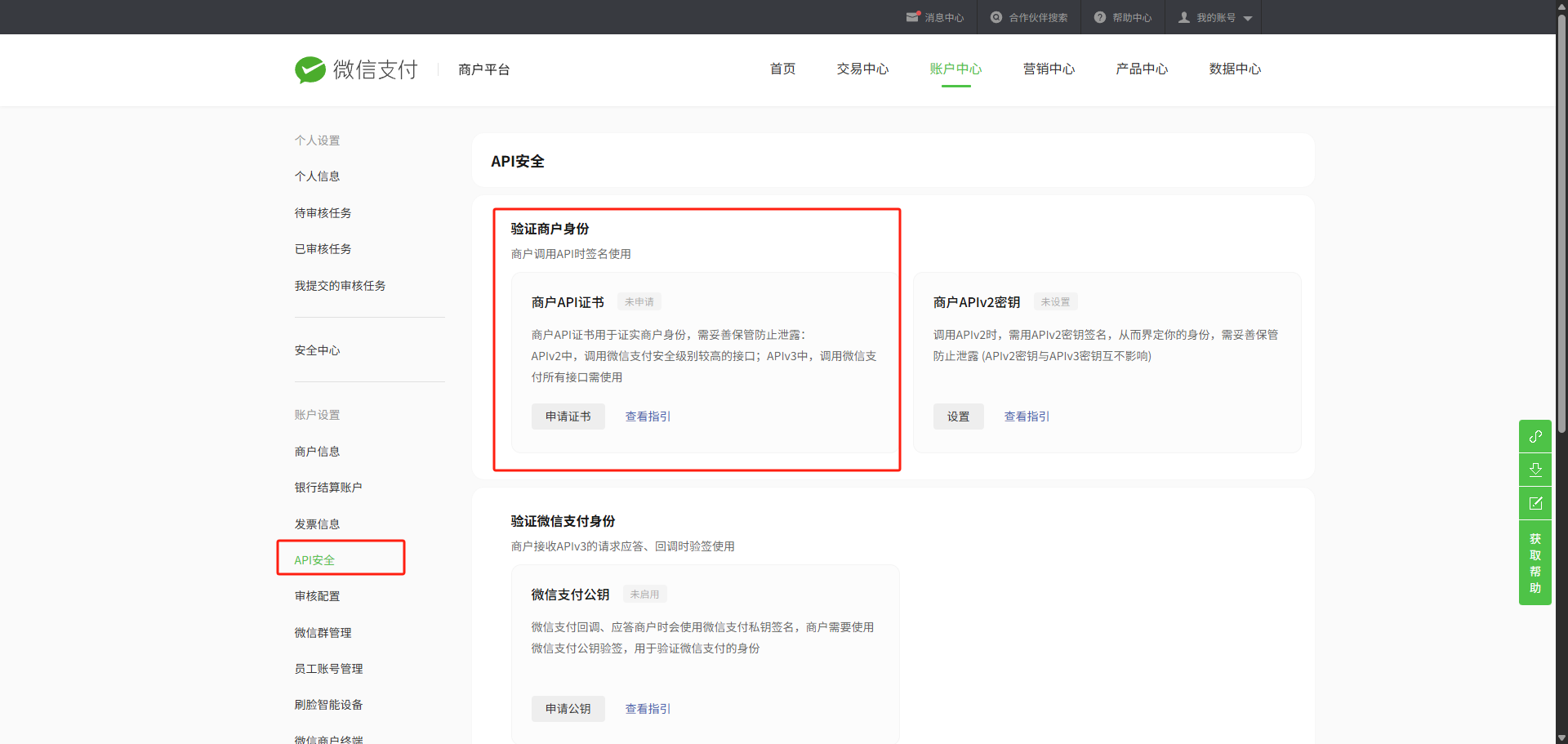Click the WeChat Pay logo icon

coord(310,70)
